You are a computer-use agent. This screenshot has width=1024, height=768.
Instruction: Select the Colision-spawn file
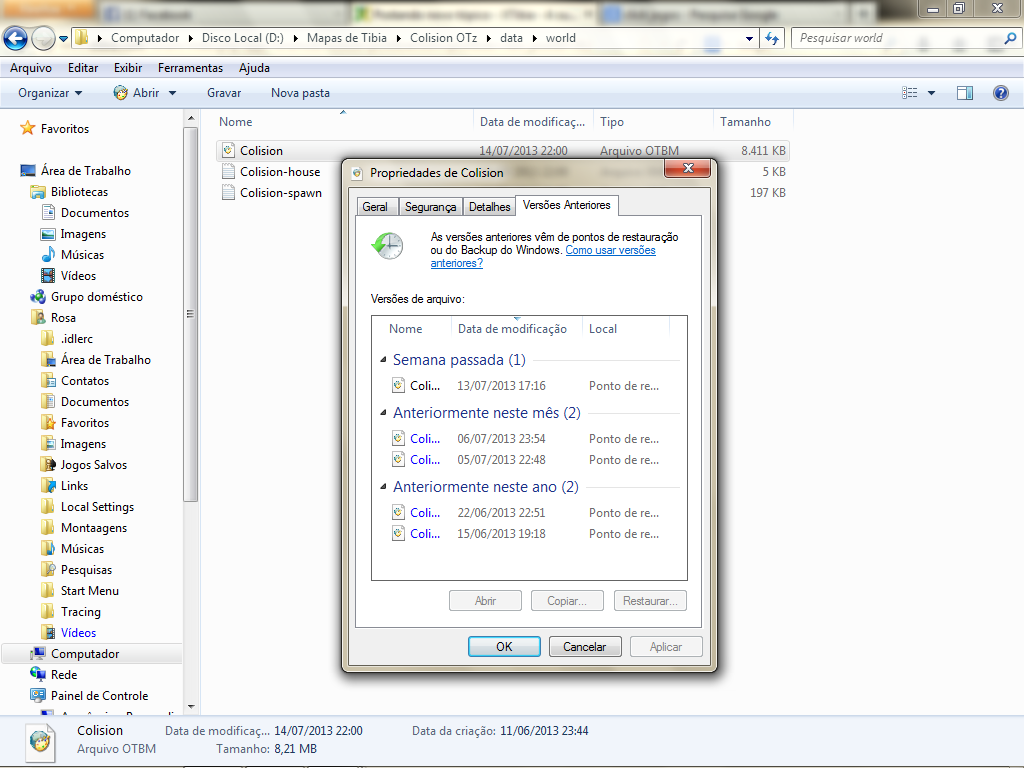[280, 193]
